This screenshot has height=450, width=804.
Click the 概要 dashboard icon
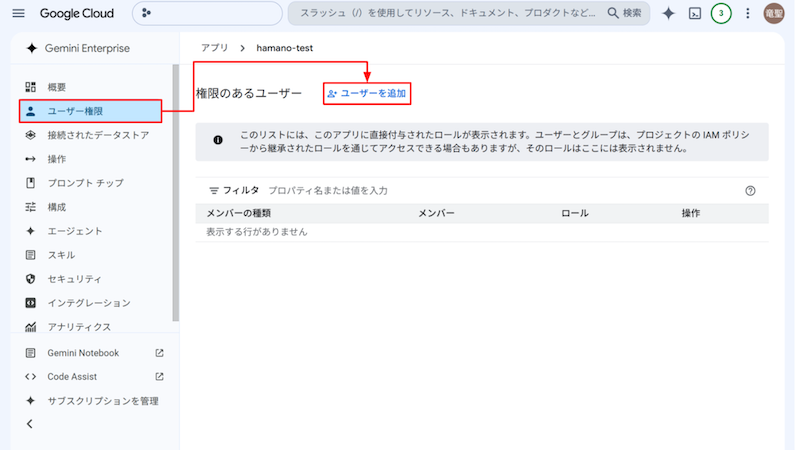coord(31,87)
